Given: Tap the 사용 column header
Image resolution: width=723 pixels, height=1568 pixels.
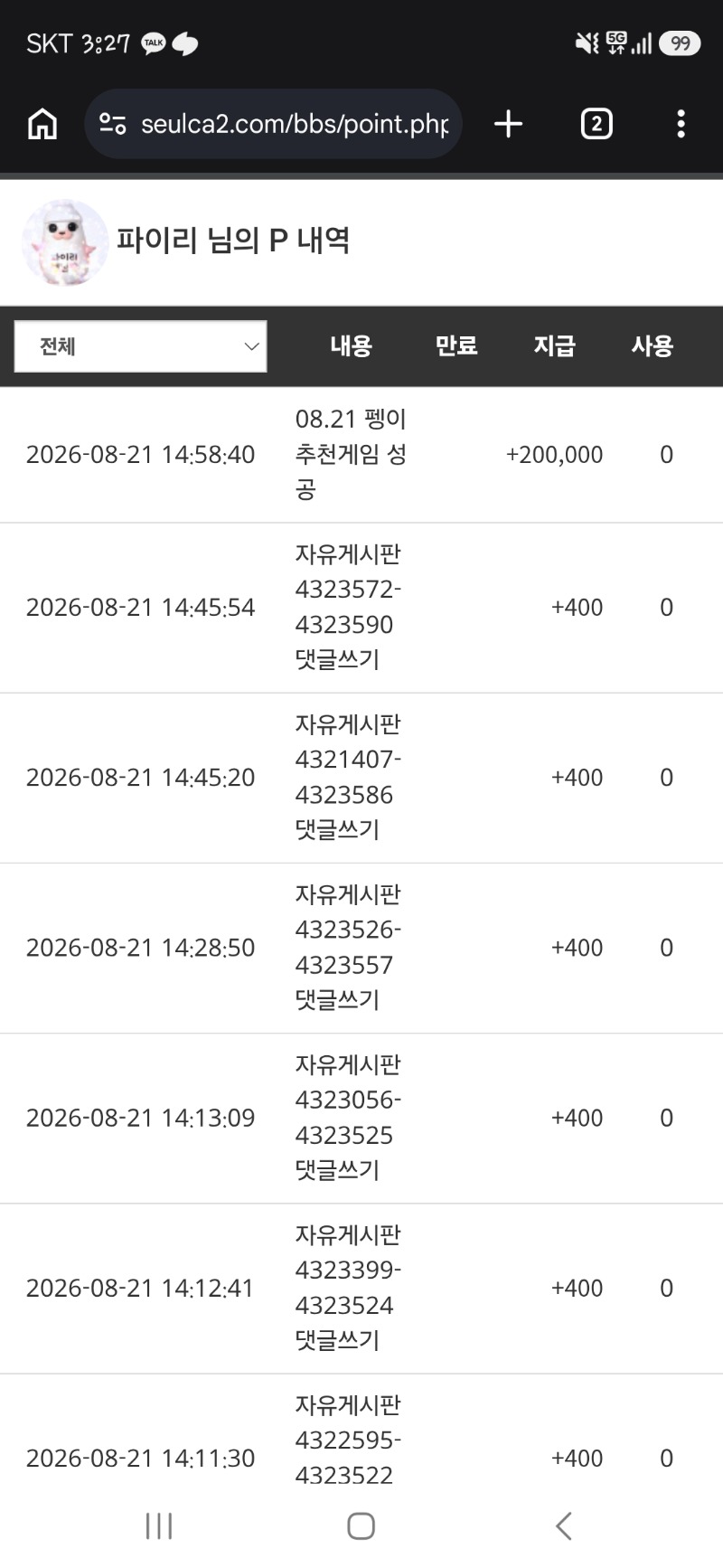Looking at the screenshot, I should click(653, 345).
